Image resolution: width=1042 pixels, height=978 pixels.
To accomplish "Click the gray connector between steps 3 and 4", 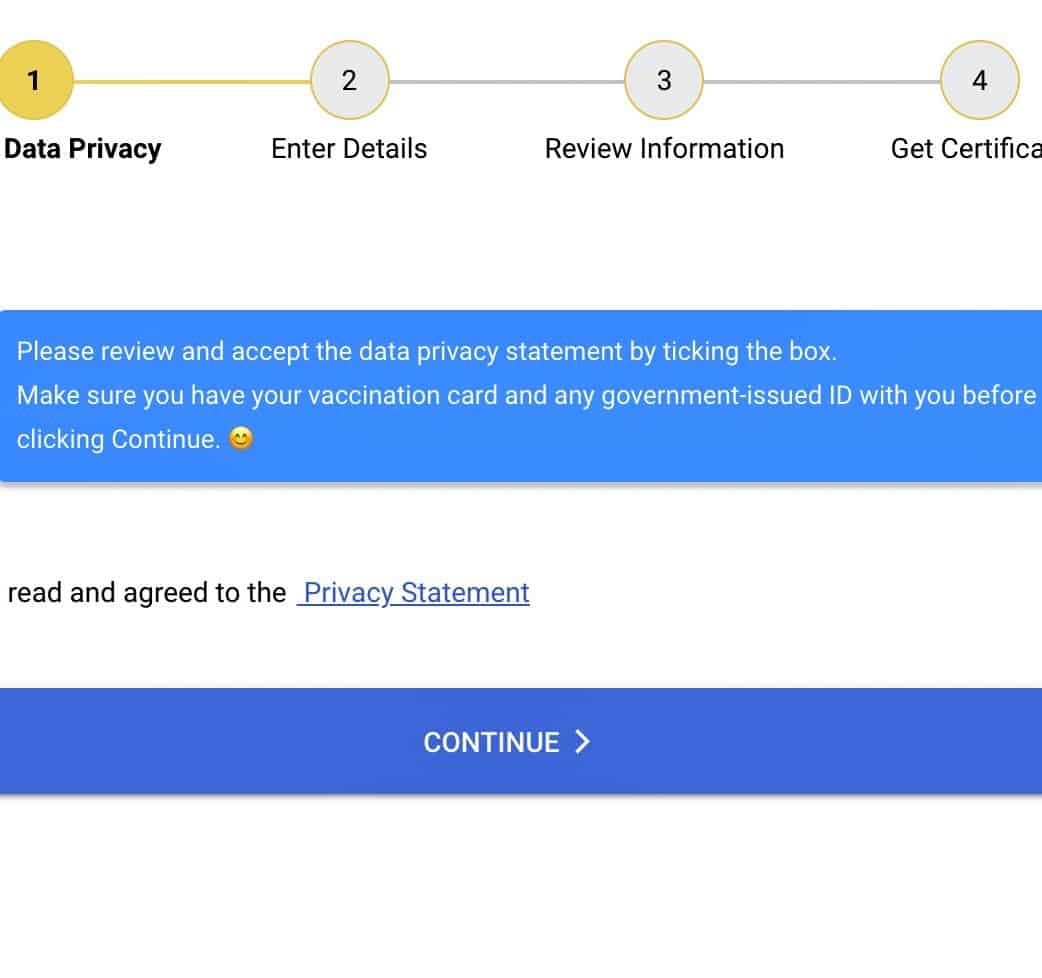I will coord(821,81).
